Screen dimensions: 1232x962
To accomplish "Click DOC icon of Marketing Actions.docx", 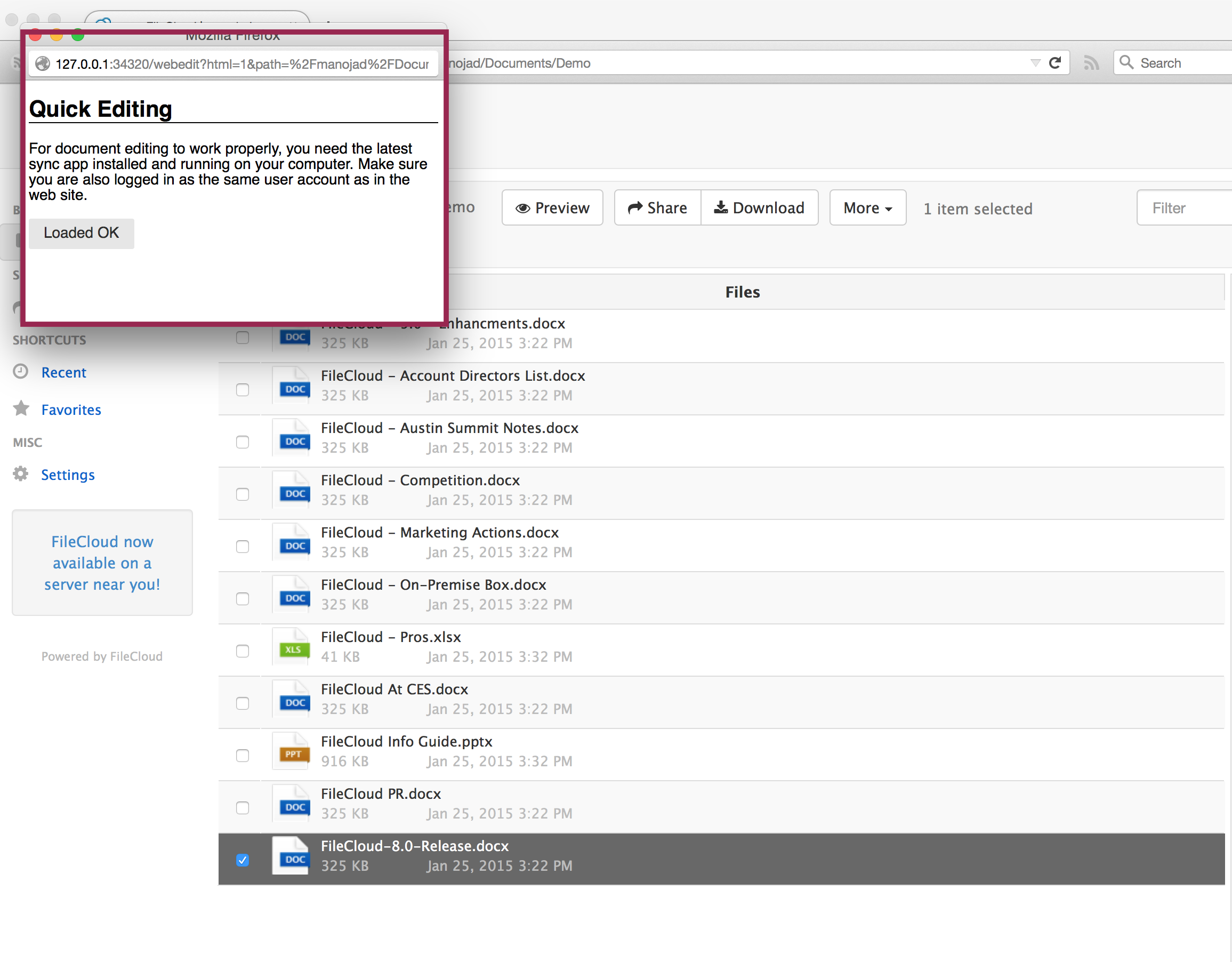I will click(291, 542).
